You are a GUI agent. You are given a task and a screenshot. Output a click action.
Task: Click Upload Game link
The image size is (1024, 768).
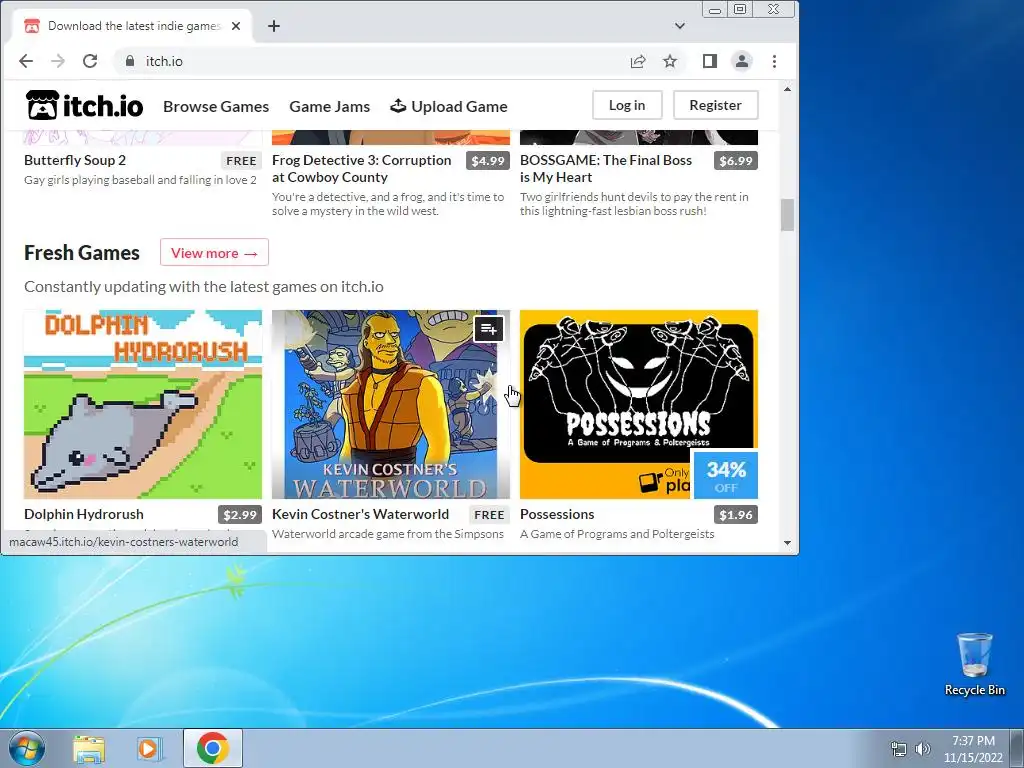tap(449, 106)
